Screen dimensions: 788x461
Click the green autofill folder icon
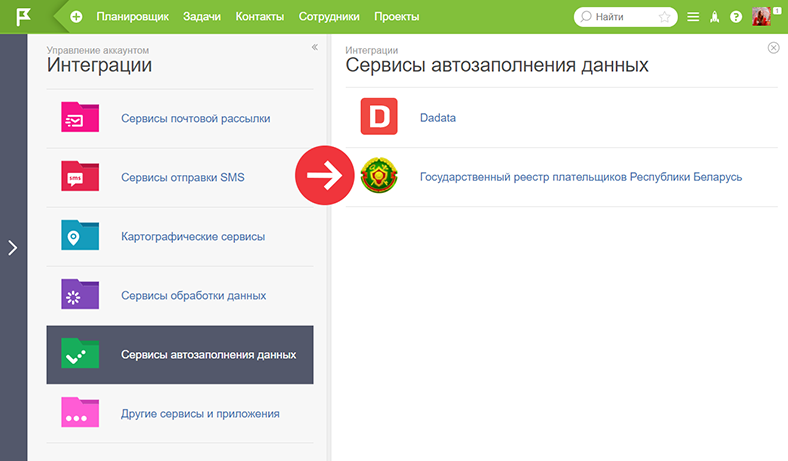point(80,353)
